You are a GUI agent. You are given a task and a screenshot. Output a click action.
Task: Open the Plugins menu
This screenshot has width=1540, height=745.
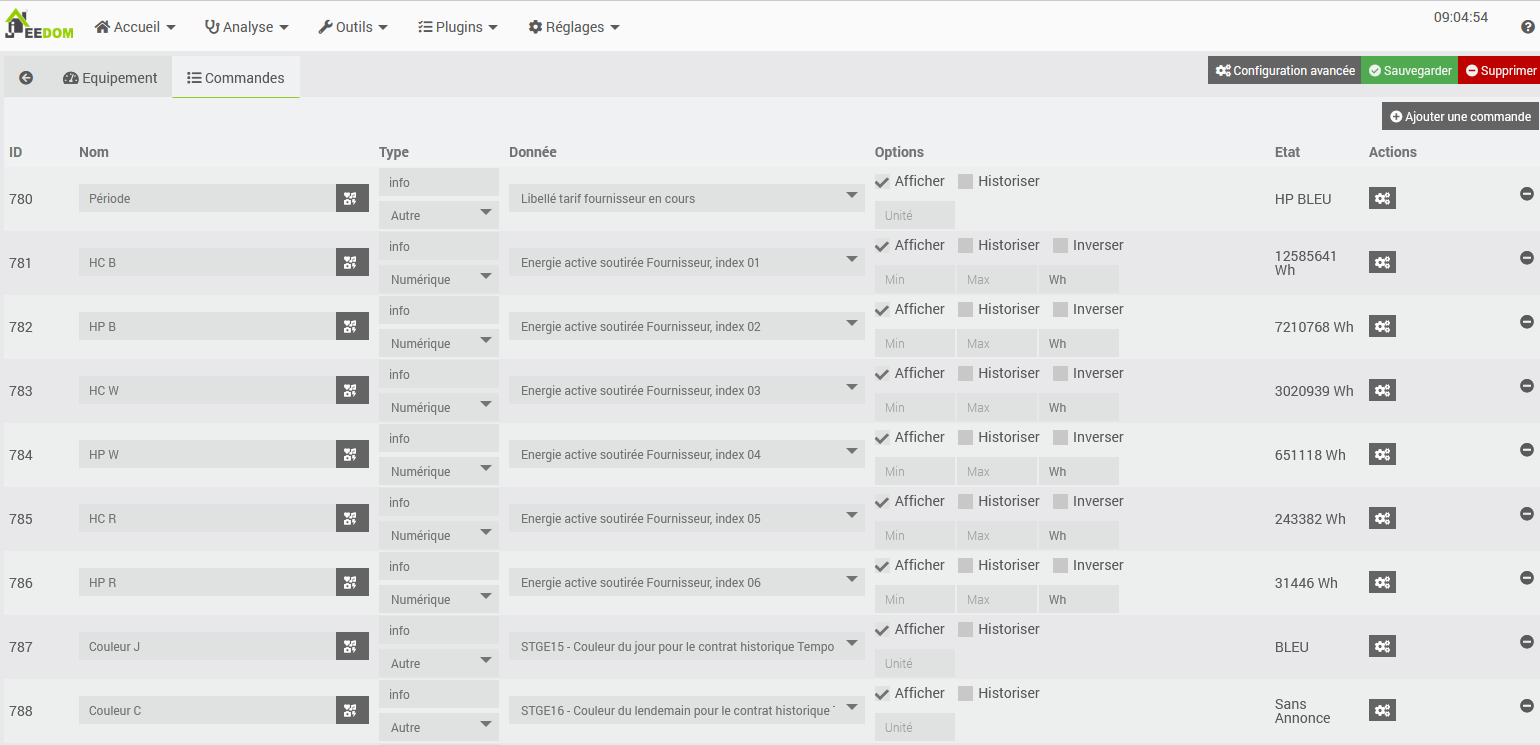click(458, 27)
